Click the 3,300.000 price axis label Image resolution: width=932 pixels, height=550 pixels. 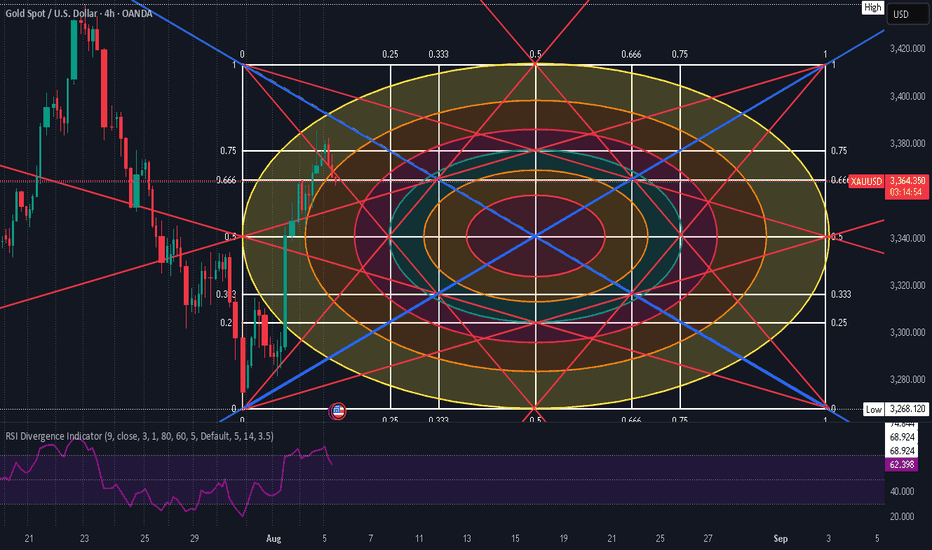coord(907,332)
